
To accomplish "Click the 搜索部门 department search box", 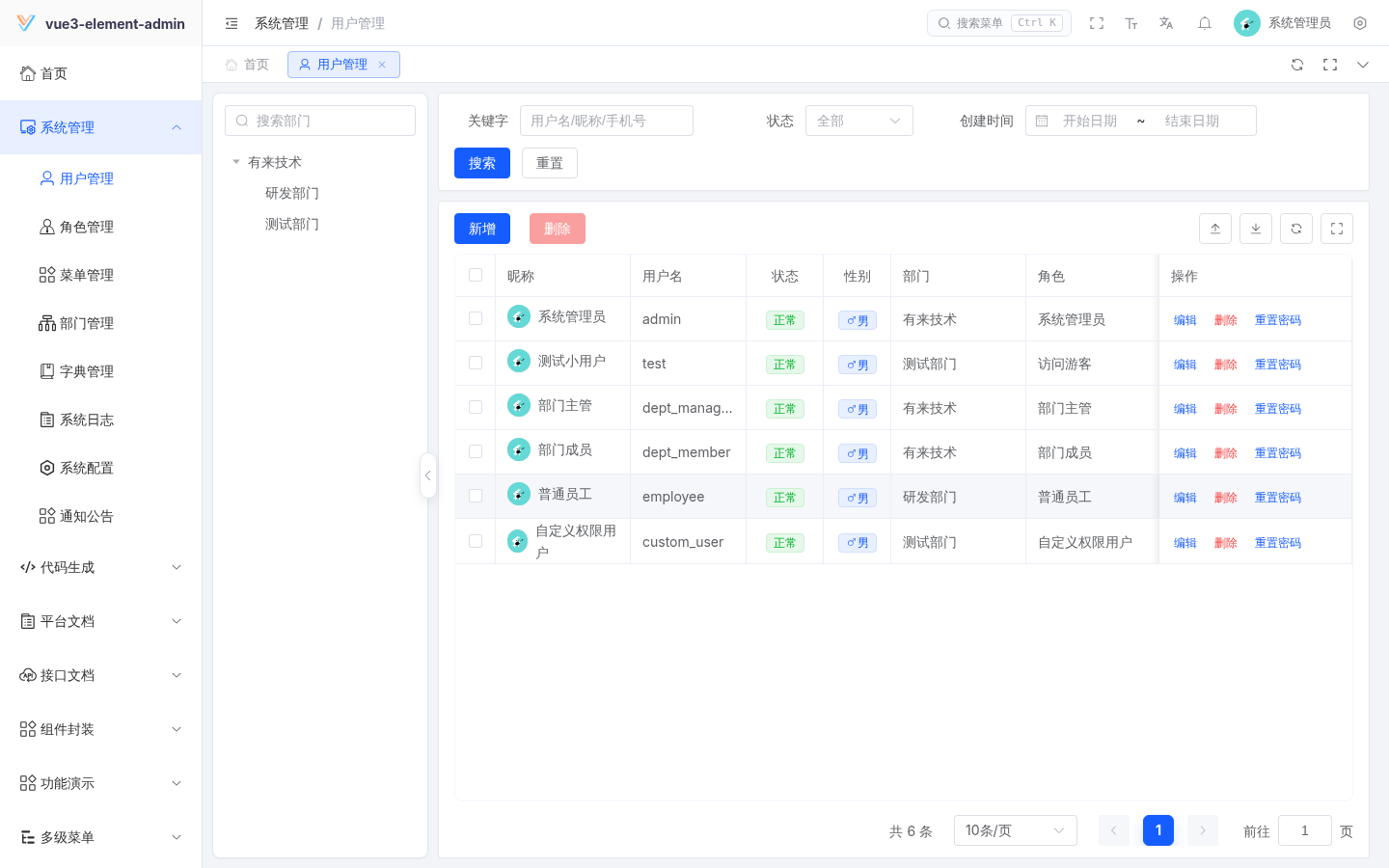I will pyautogui.click(x=320, y=121).
